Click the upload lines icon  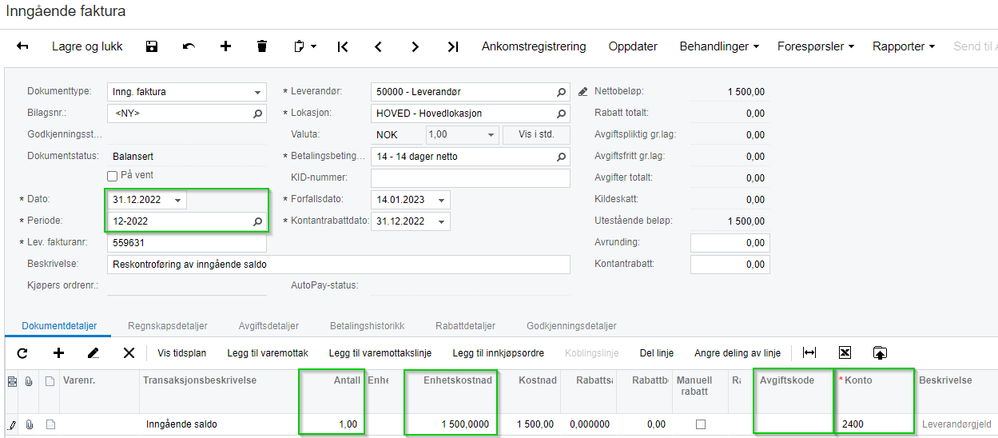(x=880, y=353)
